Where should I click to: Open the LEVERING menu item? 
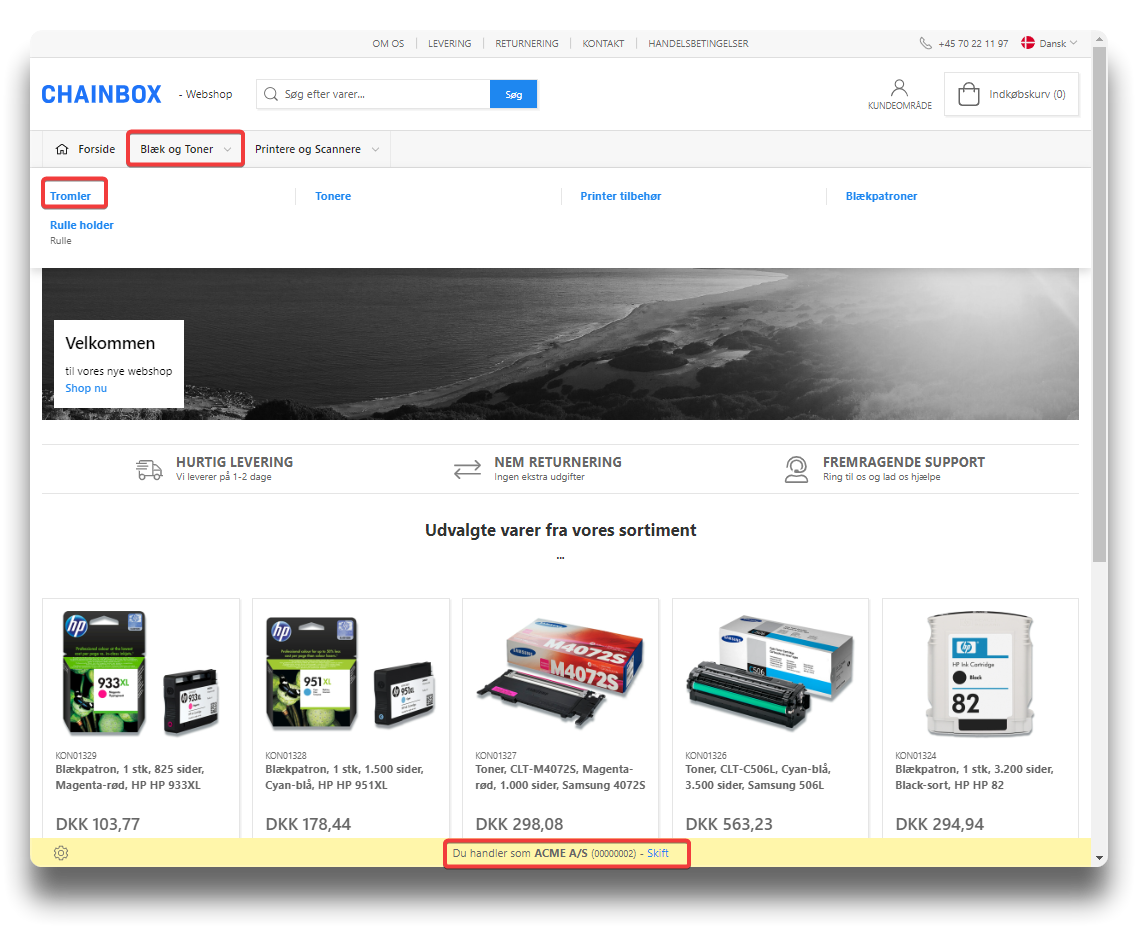tap(449, 44)
